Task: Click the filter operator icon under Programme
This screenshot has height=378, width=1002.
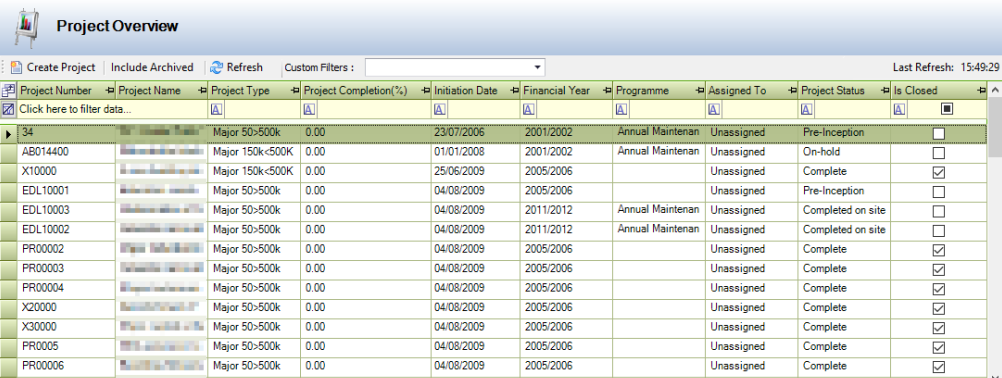Action: [x=620, y=109]
